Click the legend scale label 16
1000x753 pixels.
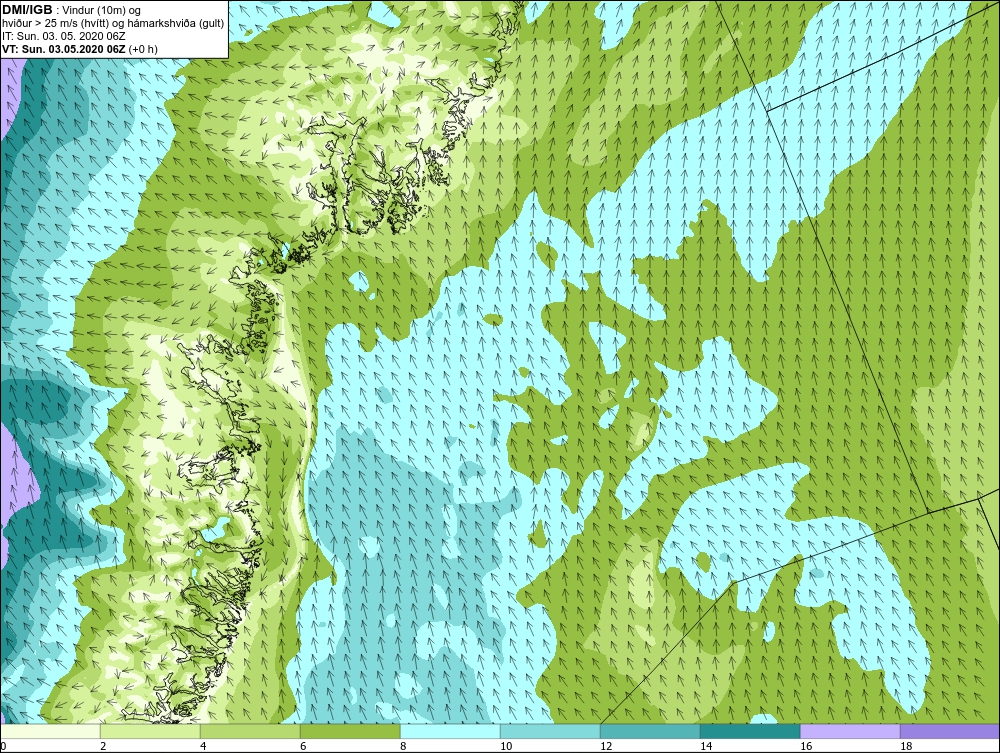point(805,747)
